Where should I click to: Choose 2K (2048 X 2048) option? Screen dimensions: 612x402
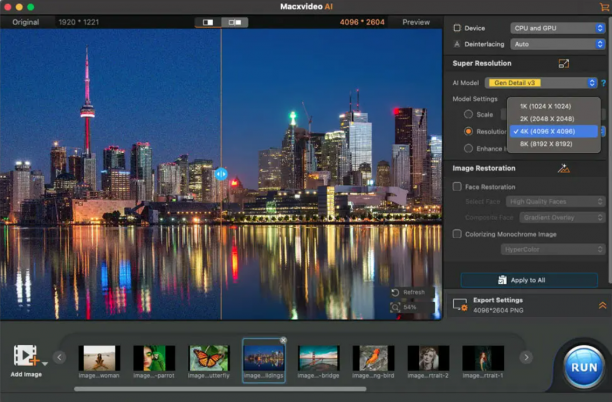pyautogui.click(x=553, y=119)
